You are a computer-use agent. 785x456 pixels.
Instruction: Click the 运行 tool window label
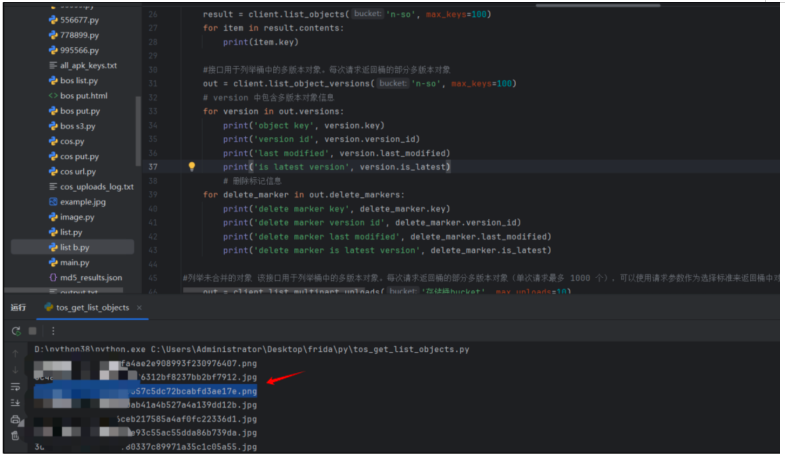coord(19,307)
